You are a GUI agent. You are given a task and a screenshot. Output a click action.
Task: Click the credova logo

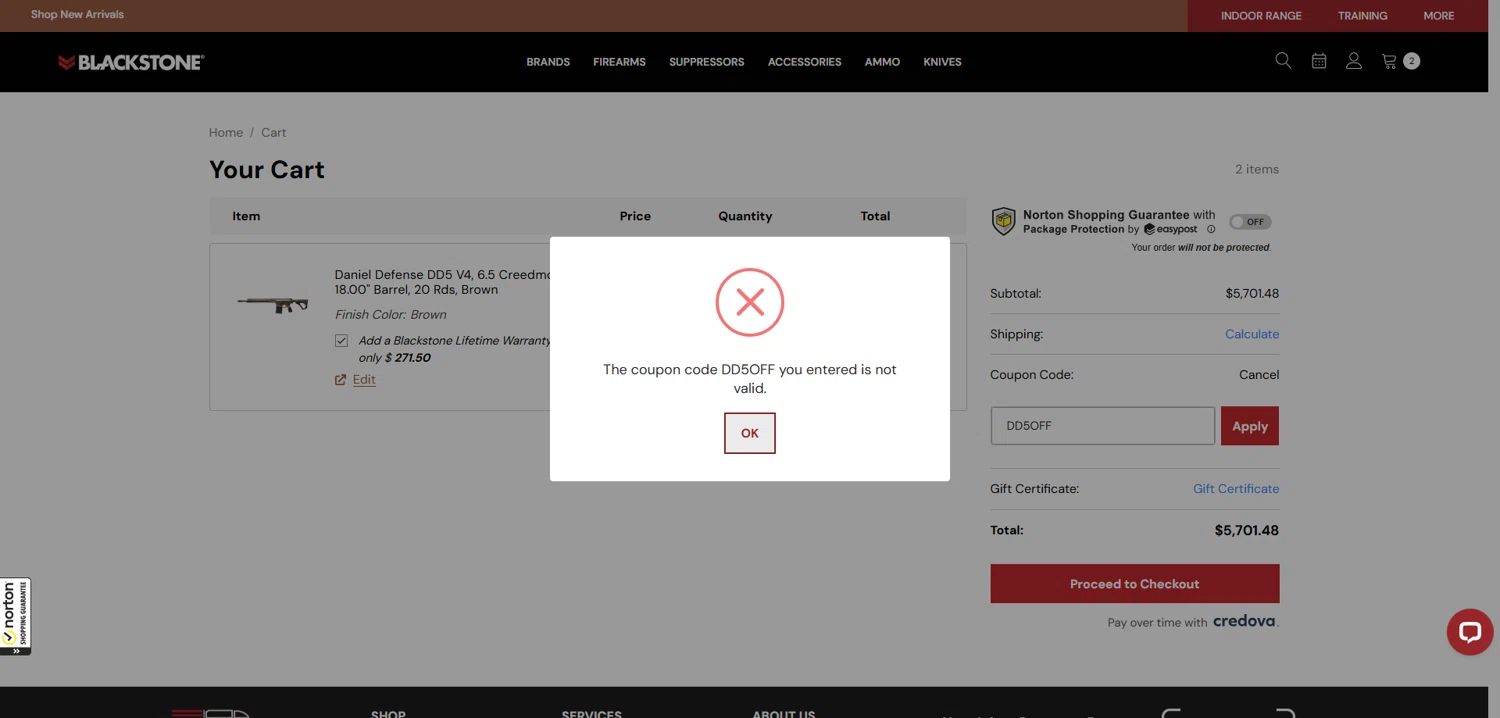pos(1245,621)
